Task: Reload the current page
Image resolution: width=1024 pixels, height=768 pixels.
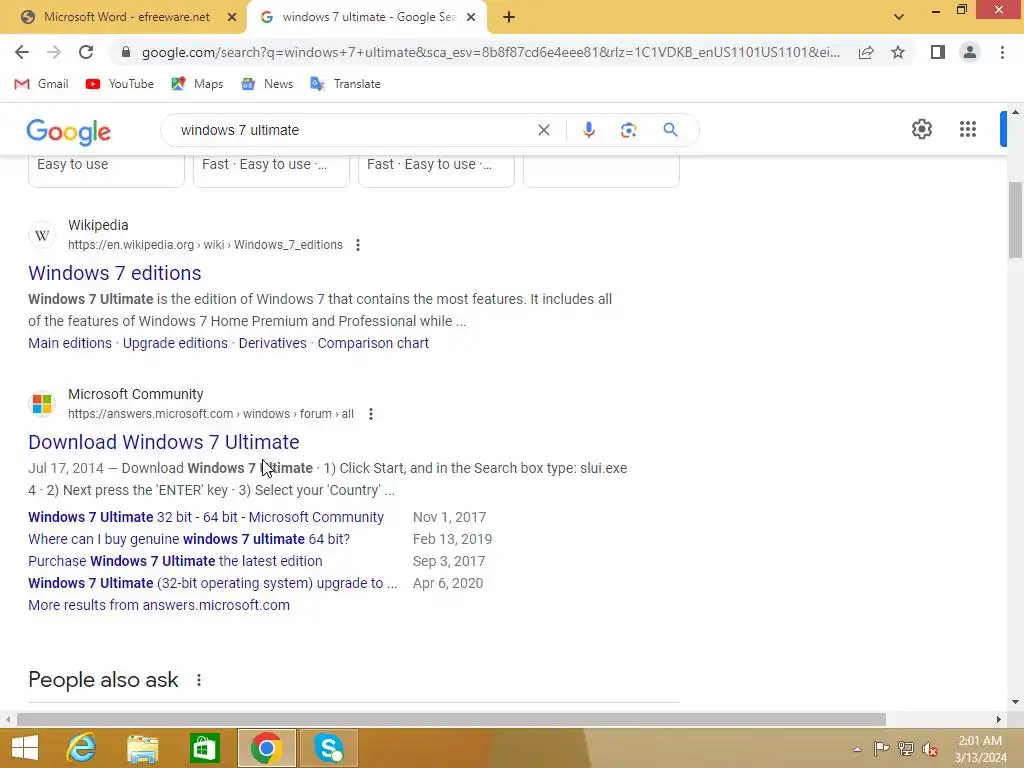Action: tap(86, 52)
